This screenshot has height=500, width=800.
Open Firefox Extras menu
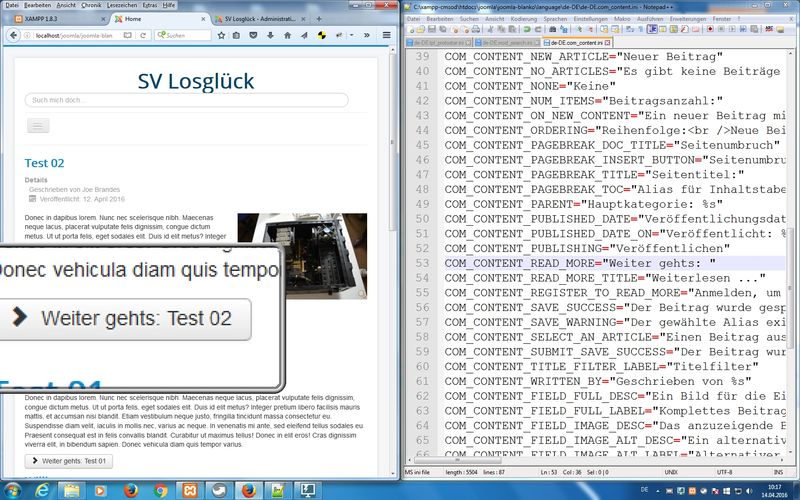coord(150,5)
